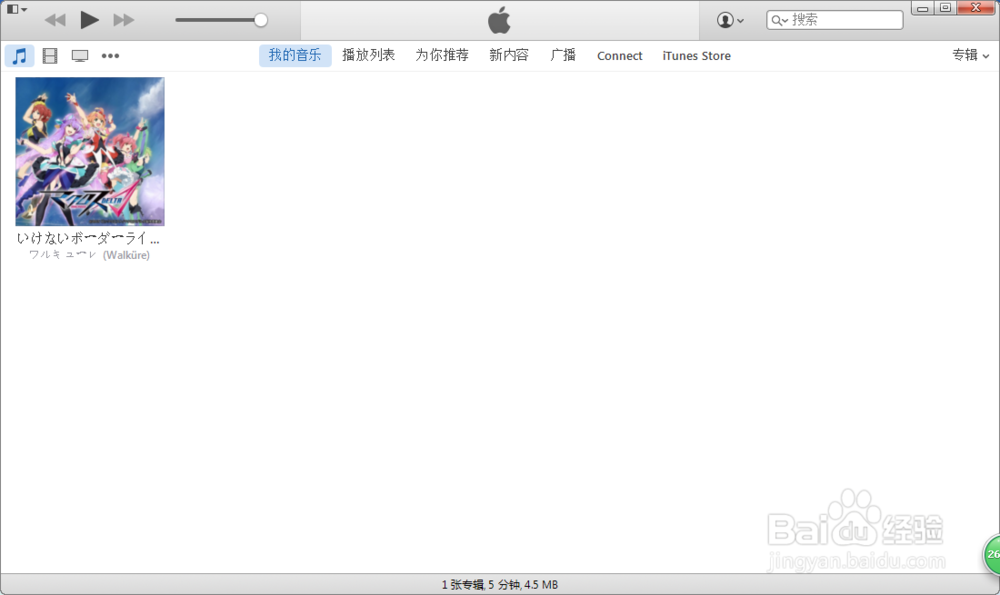
Task: Click the Play button to start playback
Action: coord(88,19)
